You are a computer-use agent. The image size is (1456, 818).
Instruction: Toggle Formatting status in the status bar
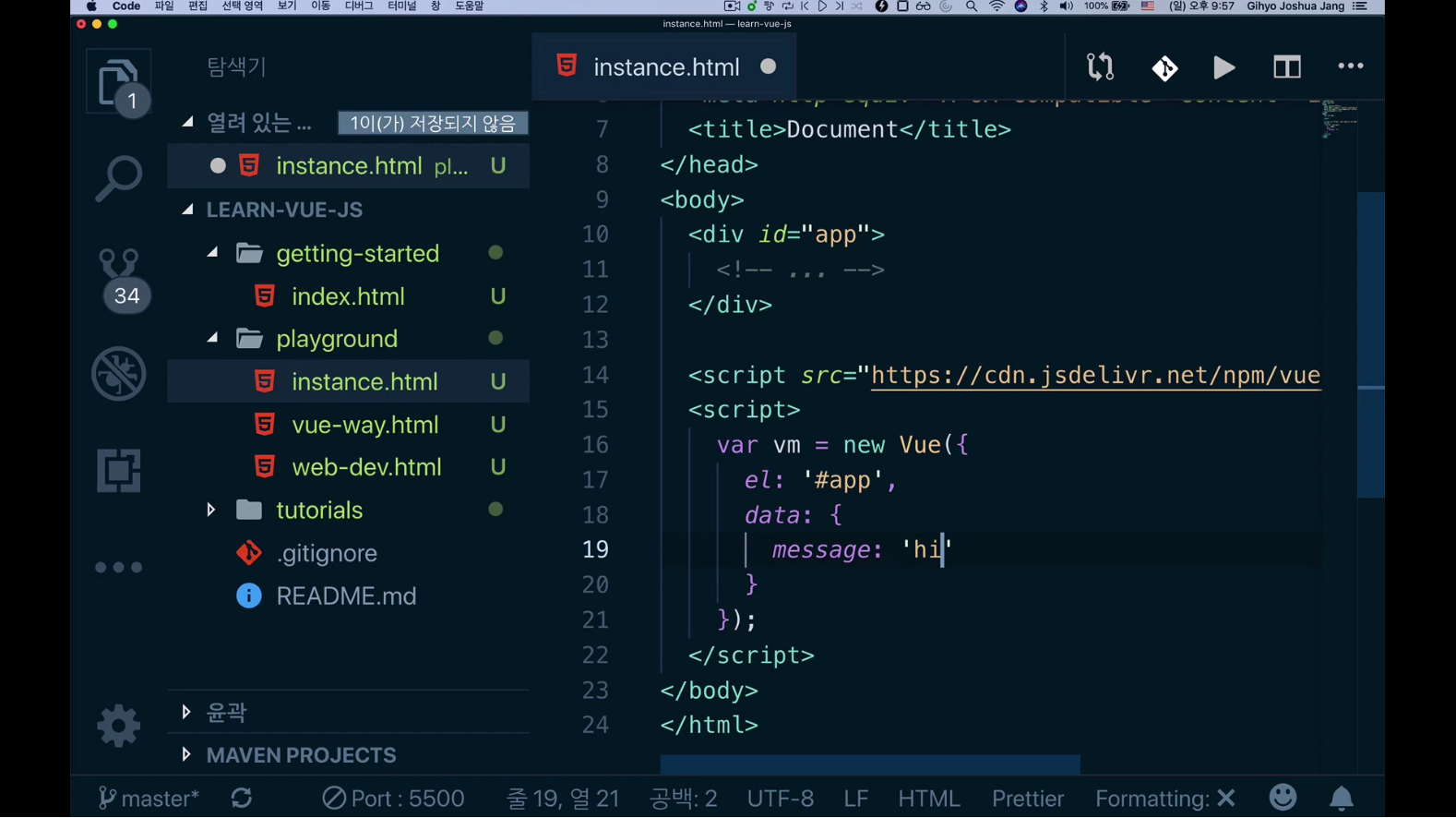[x=1164, y=799]
